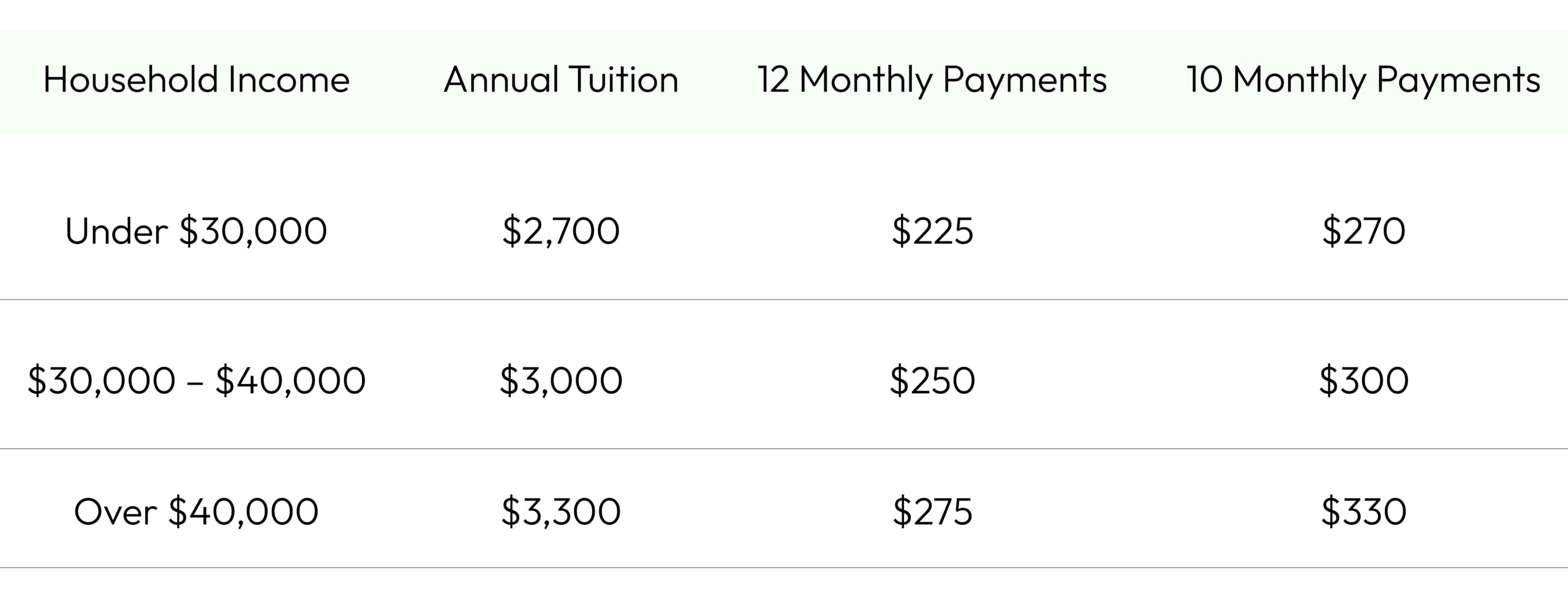Click the divider line below $30,000 – $40,000 row
Screen dimensions: 1568x596
(784, 448)
